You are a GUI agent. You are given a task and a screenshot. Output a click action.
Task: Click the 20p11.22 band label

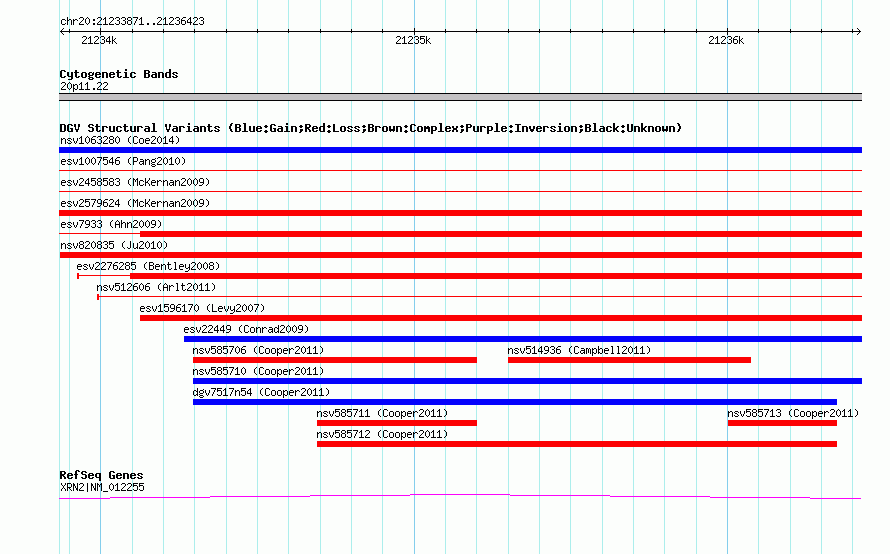point(84,86)
